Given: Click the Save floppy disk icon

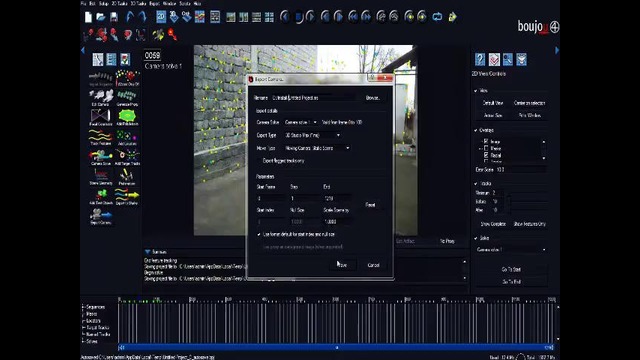Looking at the screenshot, I should (114, 17).
